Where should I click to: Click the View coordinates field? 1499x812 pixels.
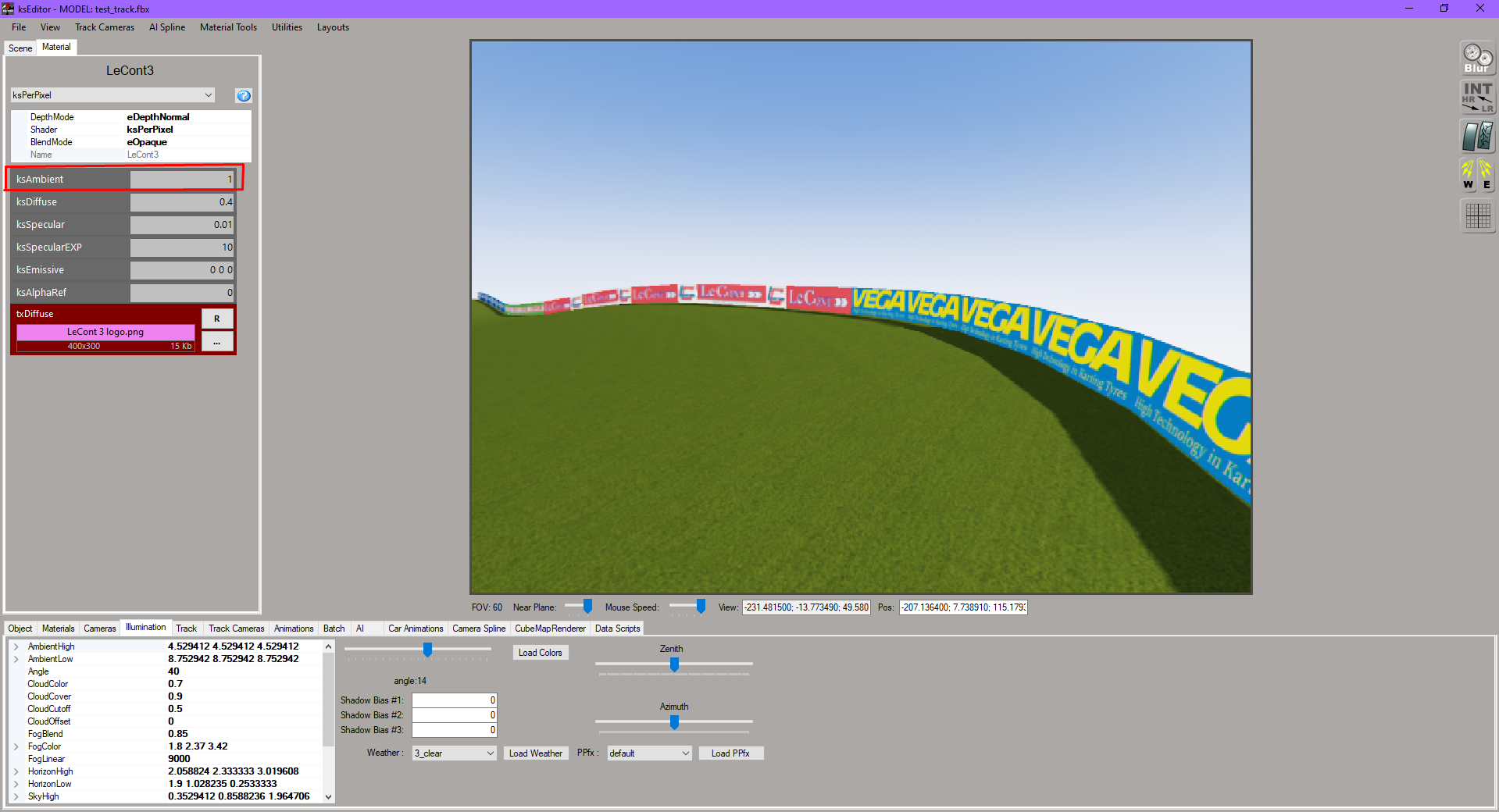pyautogui.click(x=806, y=607)
